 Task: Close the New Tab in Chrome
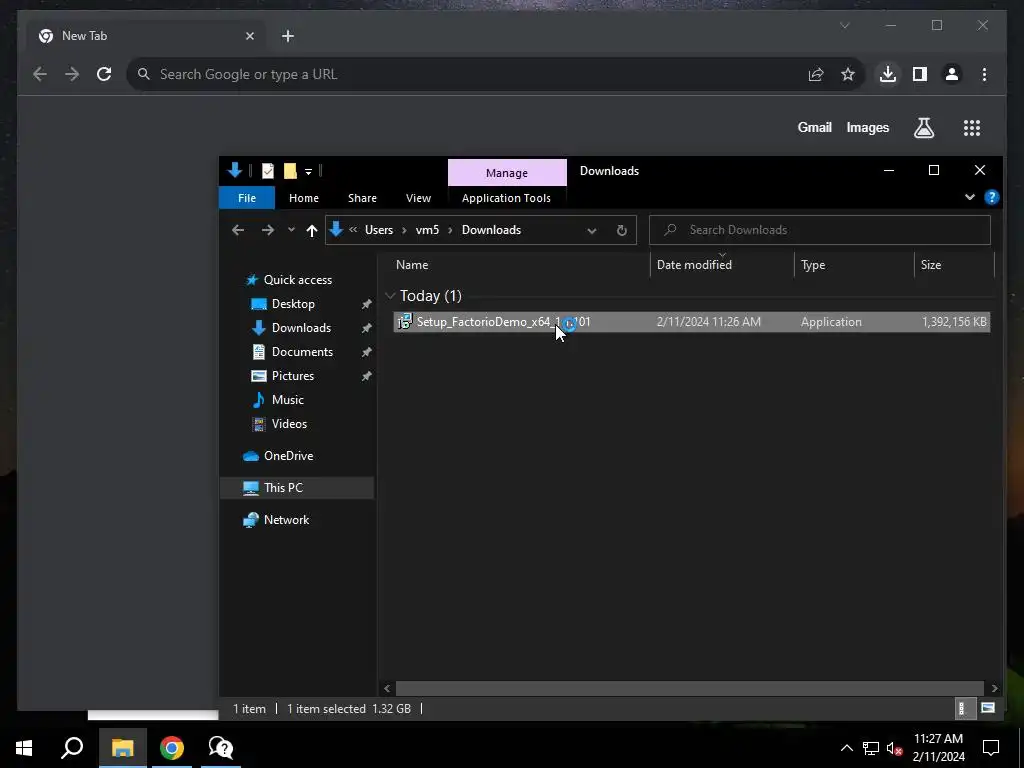[249, 36]
